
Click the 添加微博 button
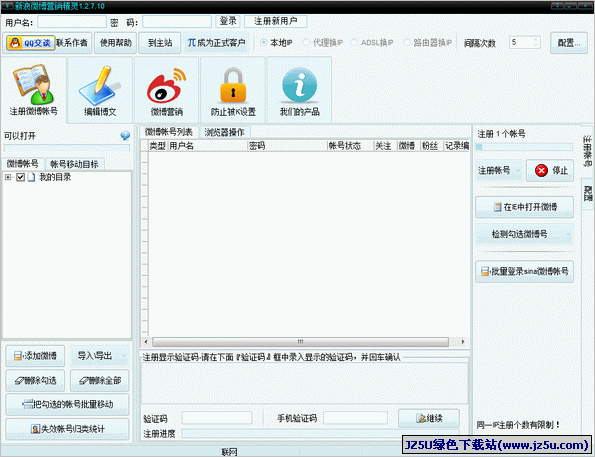35,356
